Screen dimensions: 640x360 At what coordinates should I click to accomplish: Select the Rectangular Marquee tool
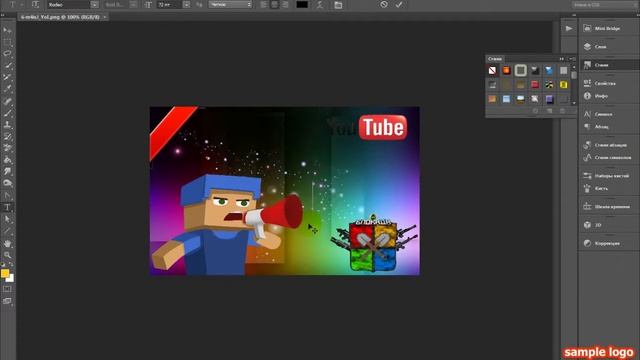(7, 42)
